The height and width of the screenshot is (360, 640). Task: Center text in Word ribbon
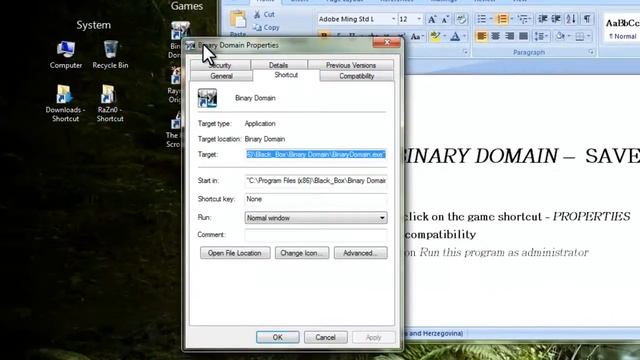[496, 36]
